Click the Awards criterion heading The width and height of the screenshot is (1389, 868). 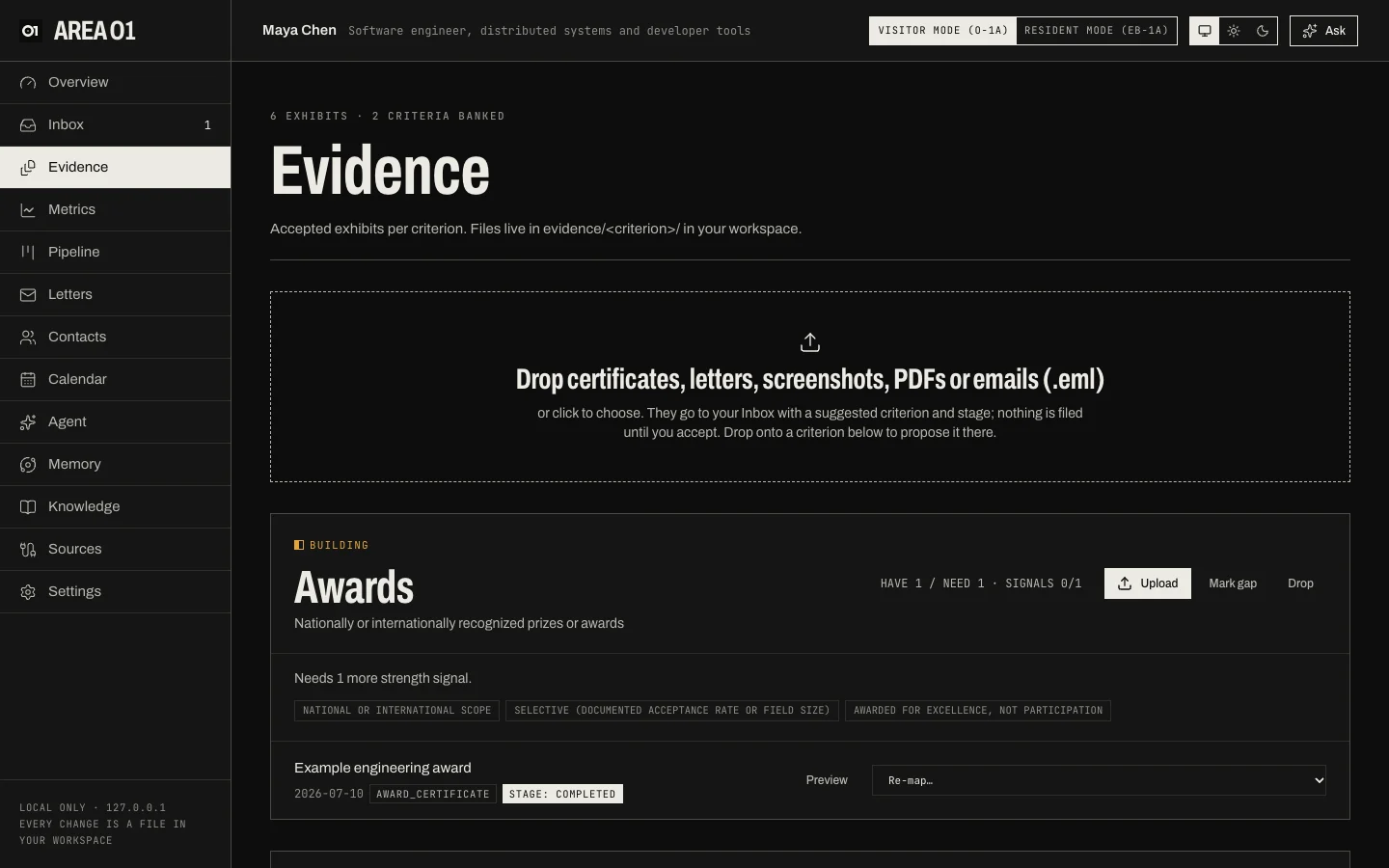click(354, 587)
